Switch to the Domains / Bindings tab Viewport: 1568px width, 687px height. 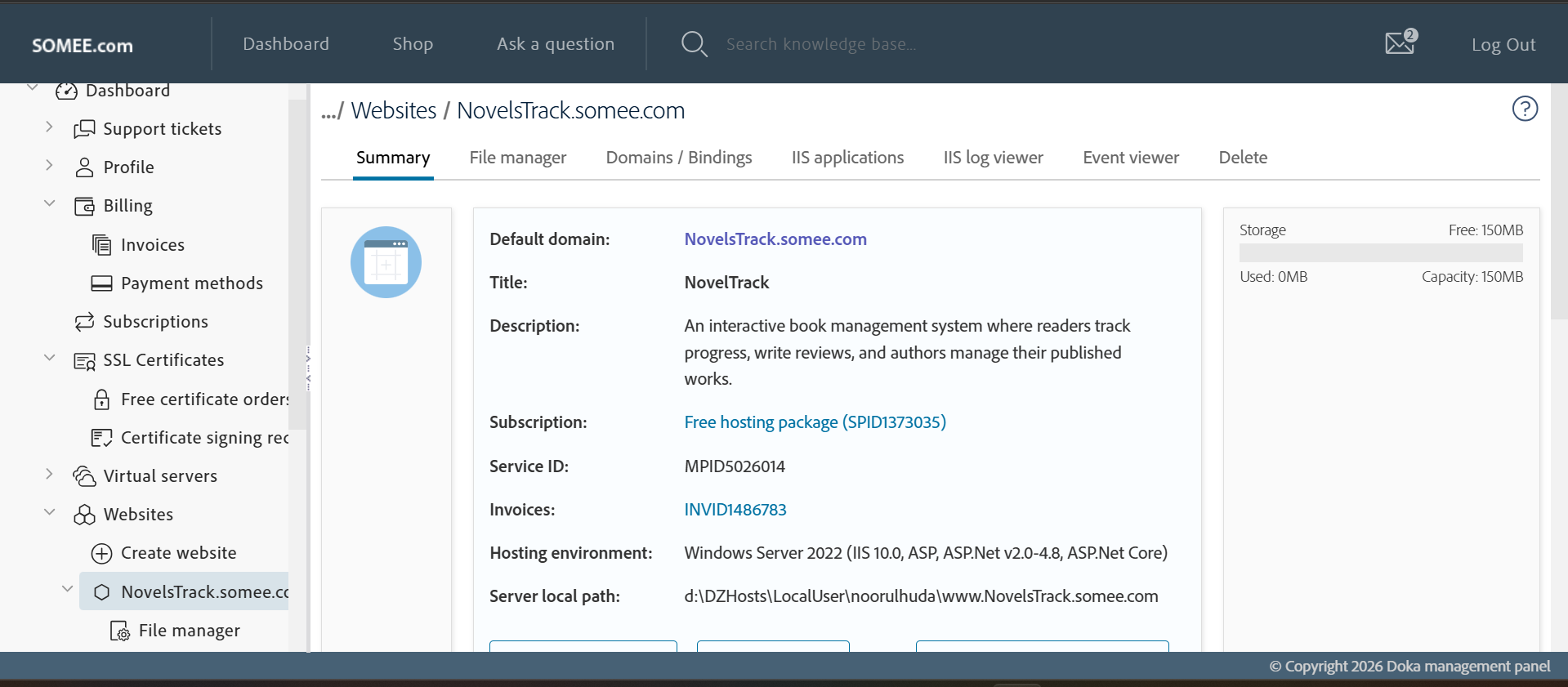click(678, 158)
